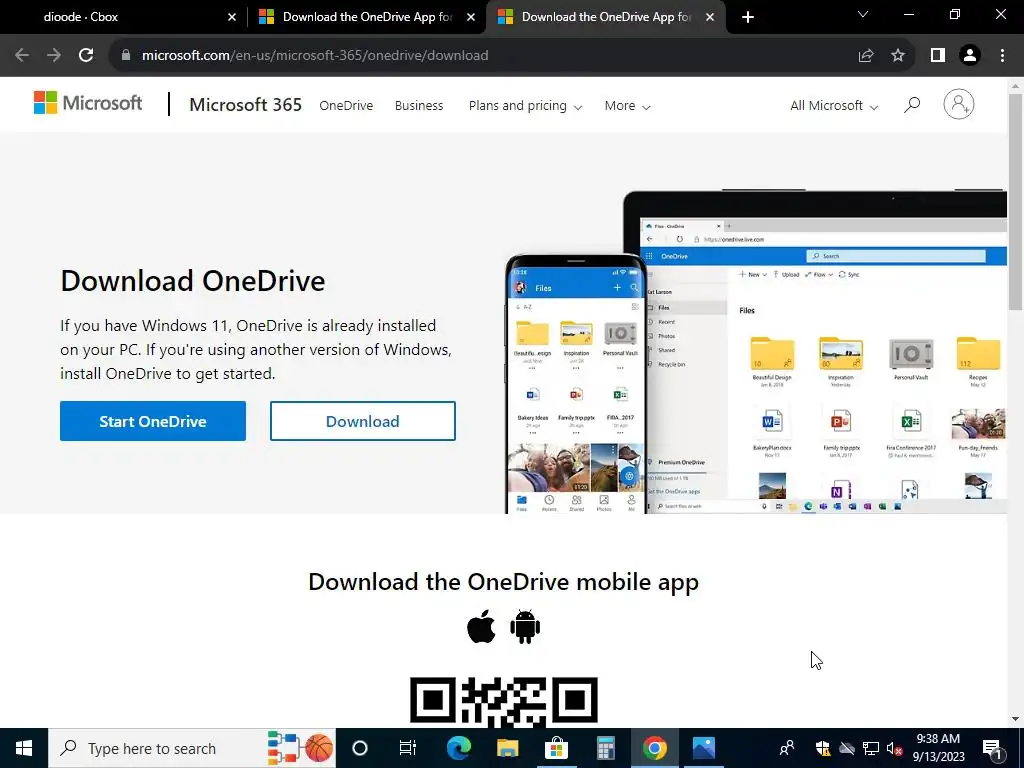Click the Microsoft 365 heading link
The image size is (1024, 768).
pyautogui.click(x=246, y=104)
